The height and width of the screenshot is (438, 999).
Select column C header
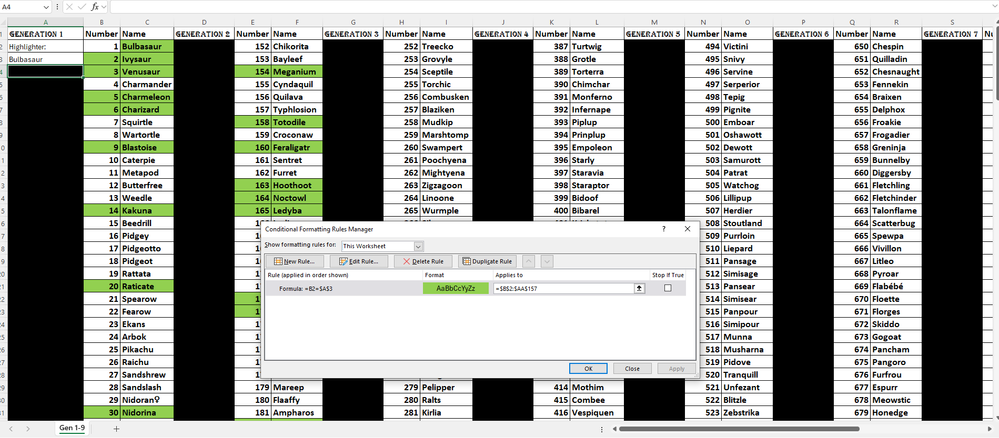click(147, 22)
